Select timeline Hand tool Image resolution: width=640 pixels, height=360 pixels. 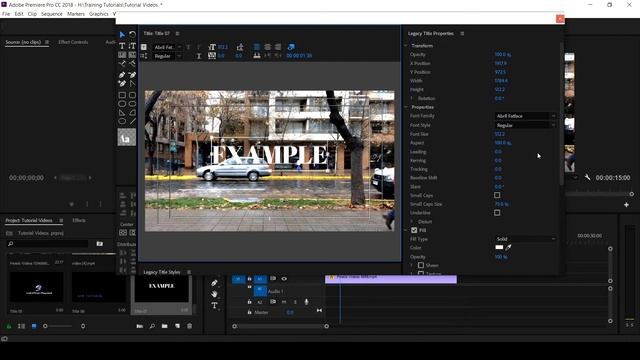(x=214, y=294)
